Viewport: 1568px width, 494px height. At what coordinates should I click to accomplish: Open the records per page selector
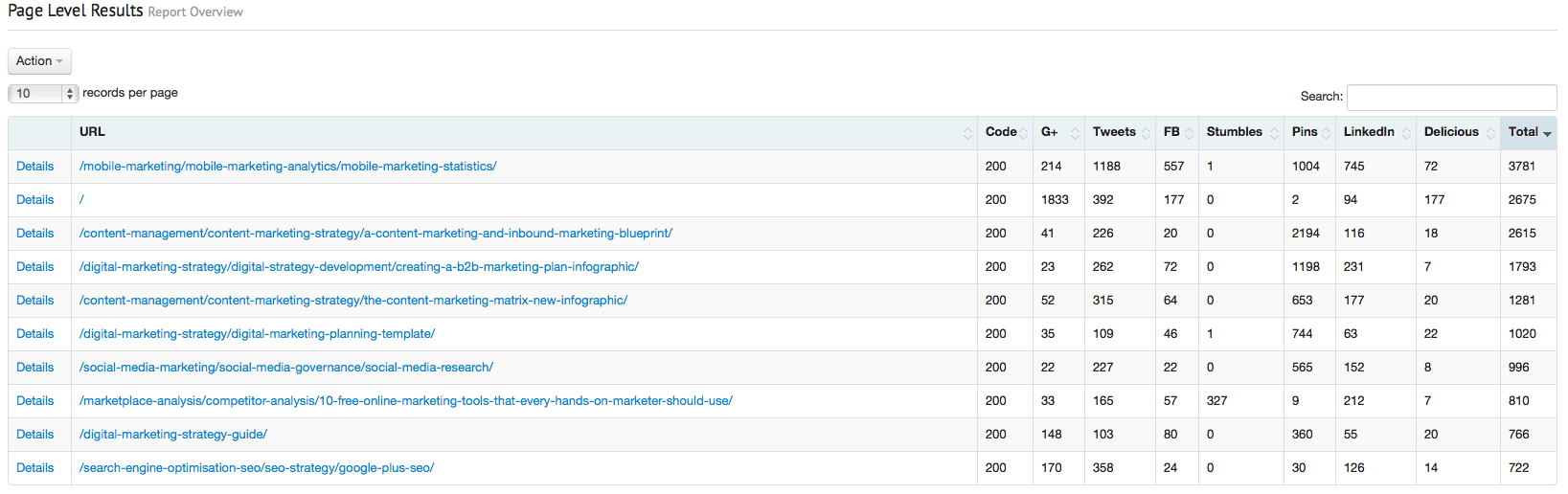[42, 93]
